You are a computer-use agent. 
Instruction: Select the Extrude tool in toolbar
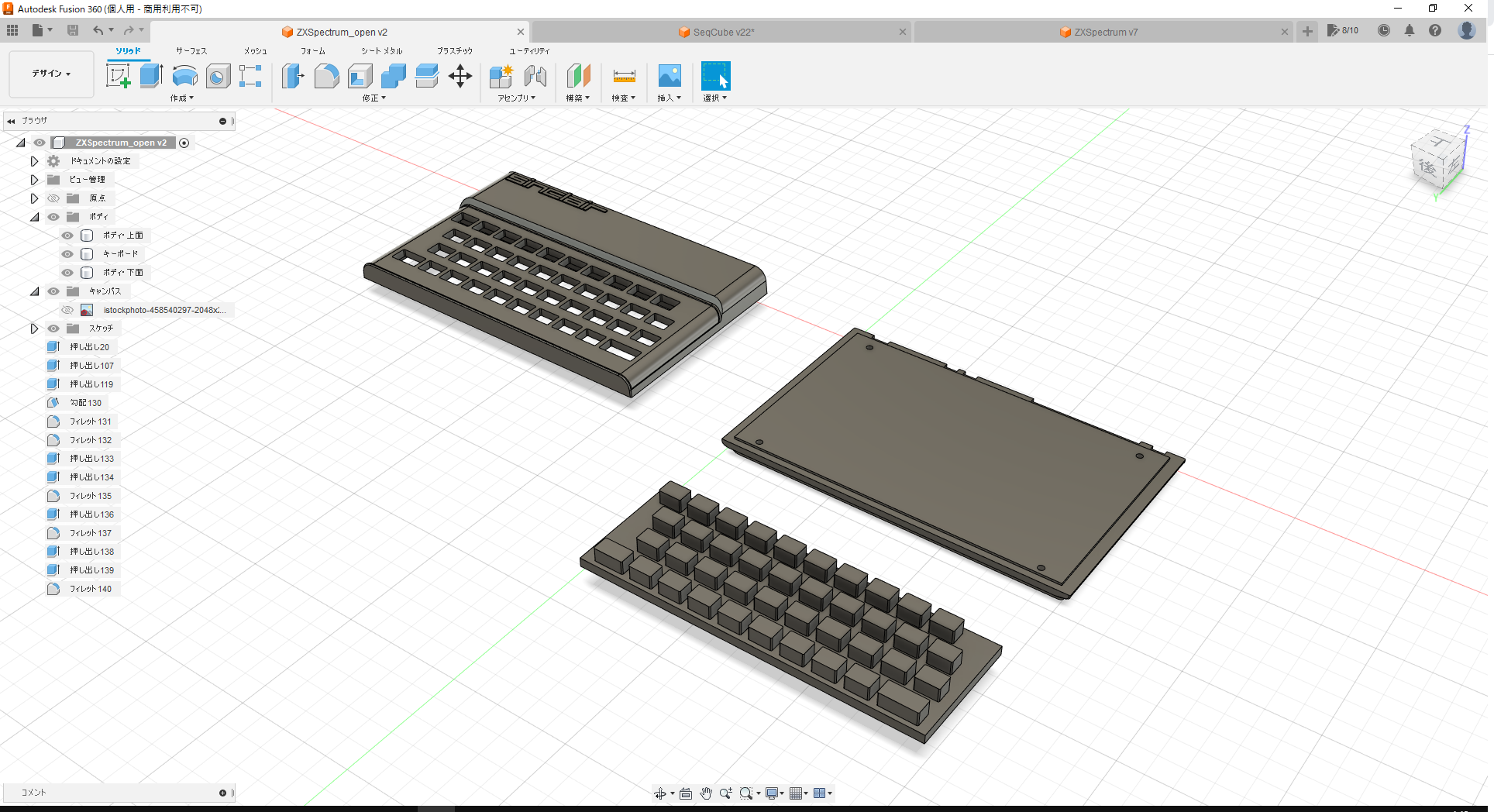click(151, 76)
